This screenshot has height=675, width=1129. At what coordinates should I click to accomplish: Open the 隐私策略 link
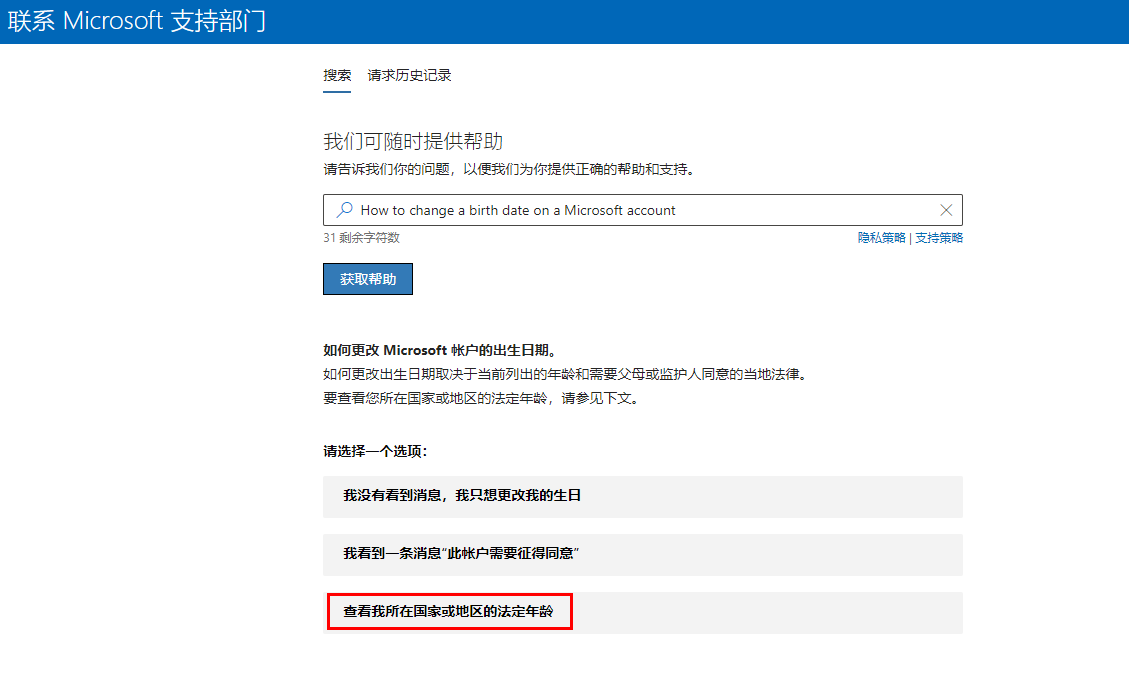(x=881, y=238)
